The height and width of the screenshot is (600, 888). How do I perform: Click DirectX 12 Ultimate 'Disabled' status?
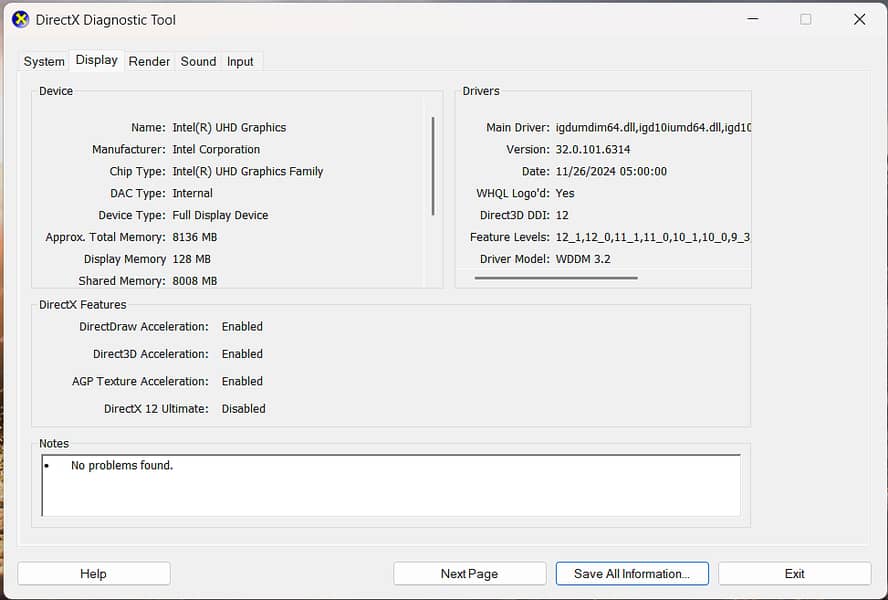coord(243,408)
